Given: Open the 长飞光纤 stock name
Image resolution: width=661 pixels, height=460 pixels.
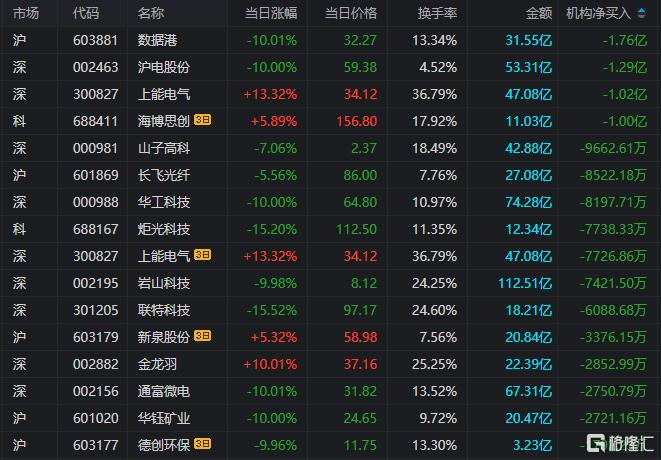Looking at the screenshot, I should [164, 174].
